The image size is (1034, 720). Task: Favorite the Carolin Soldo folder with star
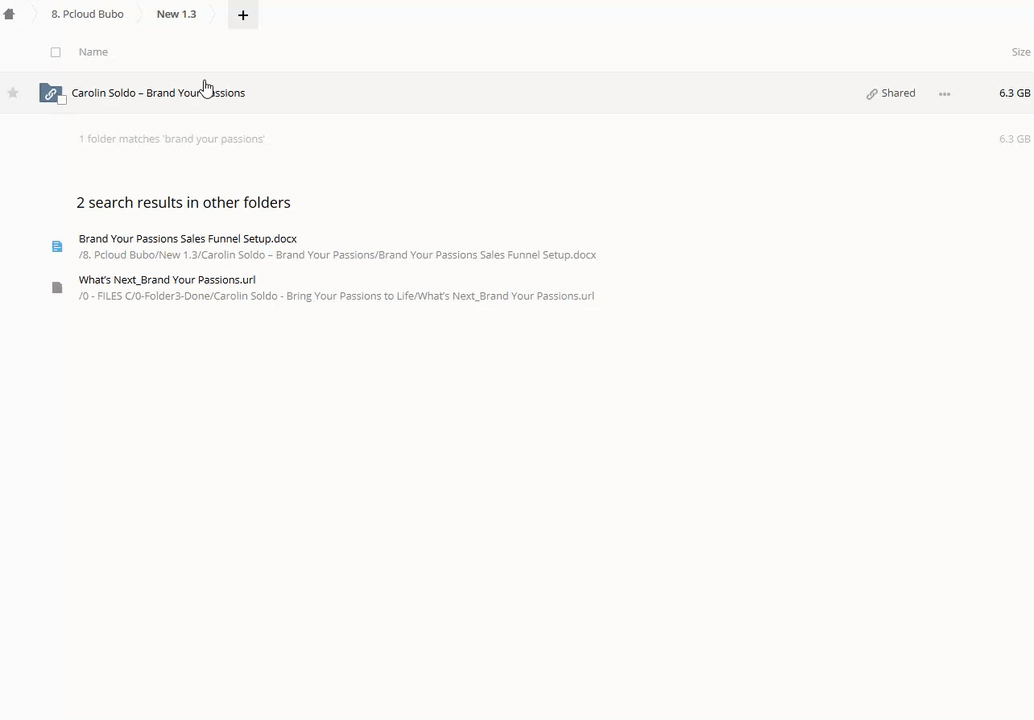13,93
